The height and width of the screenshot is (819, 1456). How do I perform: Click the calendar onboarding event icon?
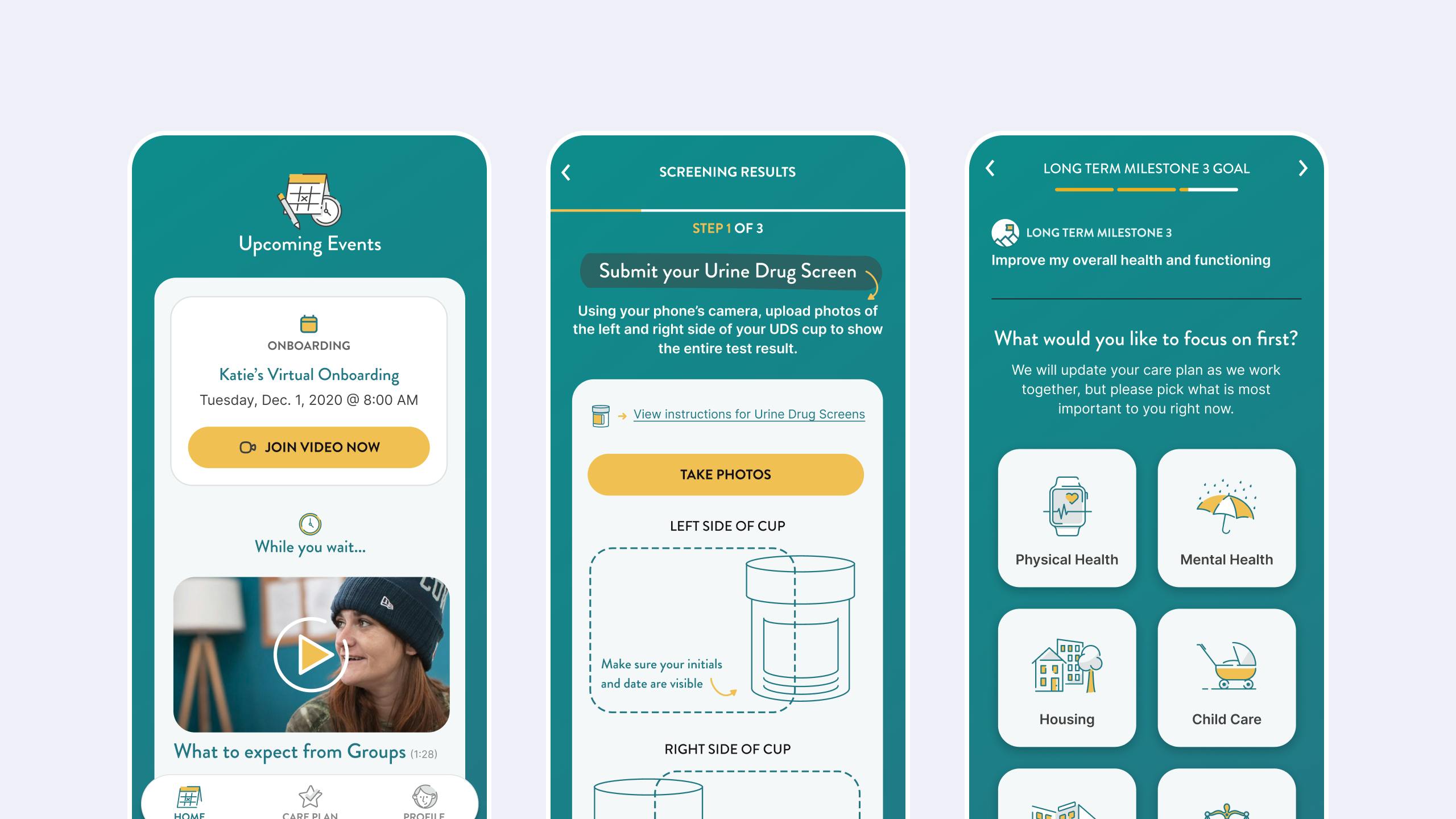pyautogui.click(x=310, y=323)
